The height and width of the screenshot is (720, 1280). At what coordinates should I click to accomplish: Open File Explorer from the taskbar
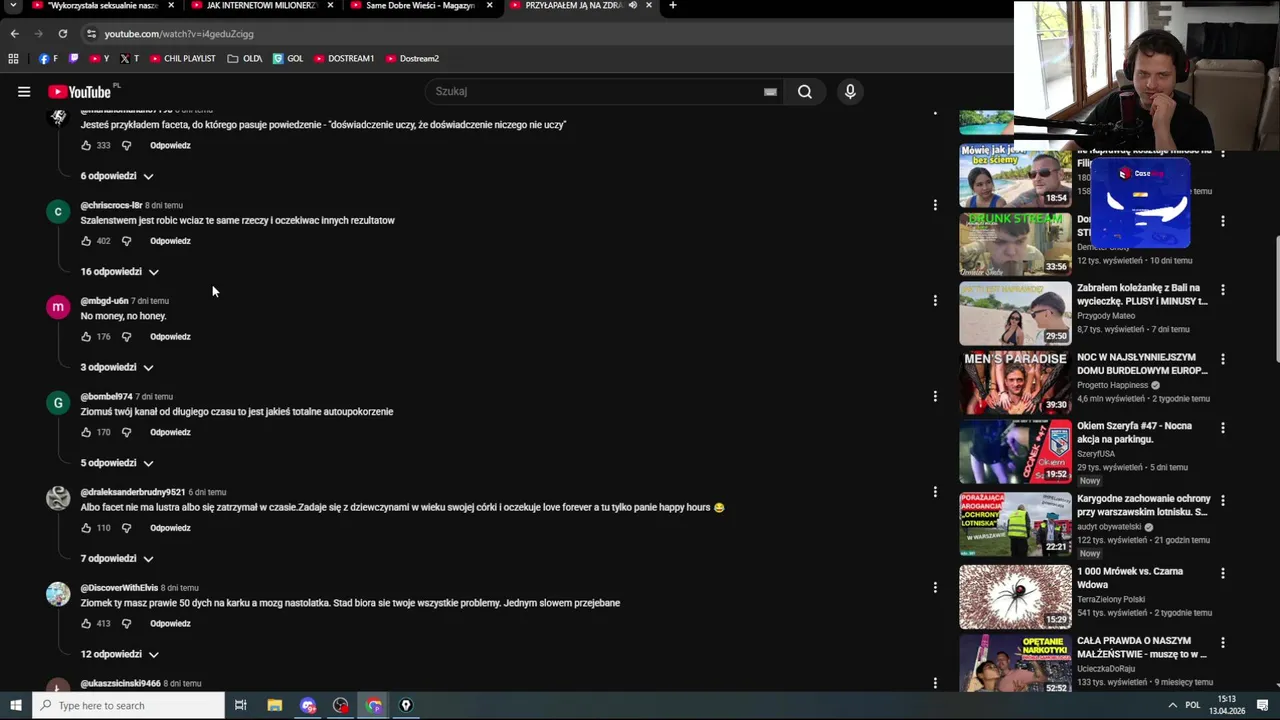[275, 706]
